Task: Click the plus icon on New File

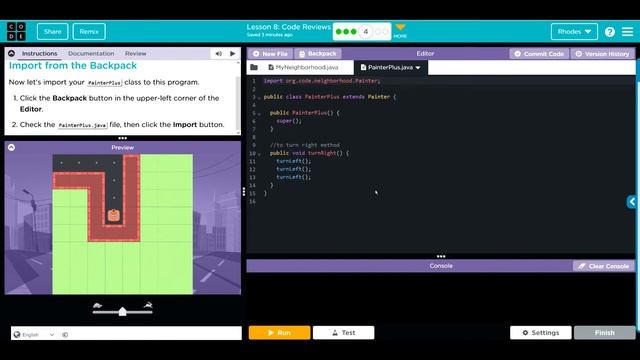Action: tap(256, 53)
